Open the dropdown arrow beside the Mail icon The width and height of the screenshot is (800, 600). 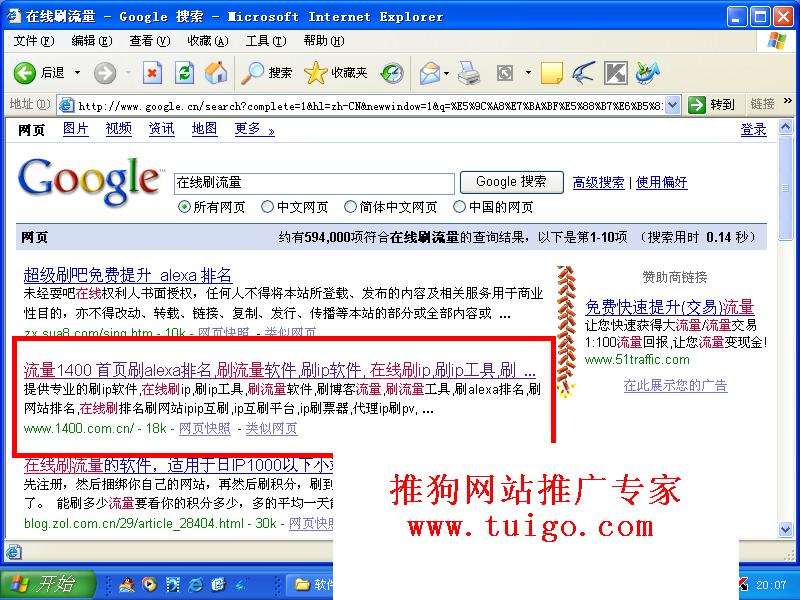pos(446,73)
